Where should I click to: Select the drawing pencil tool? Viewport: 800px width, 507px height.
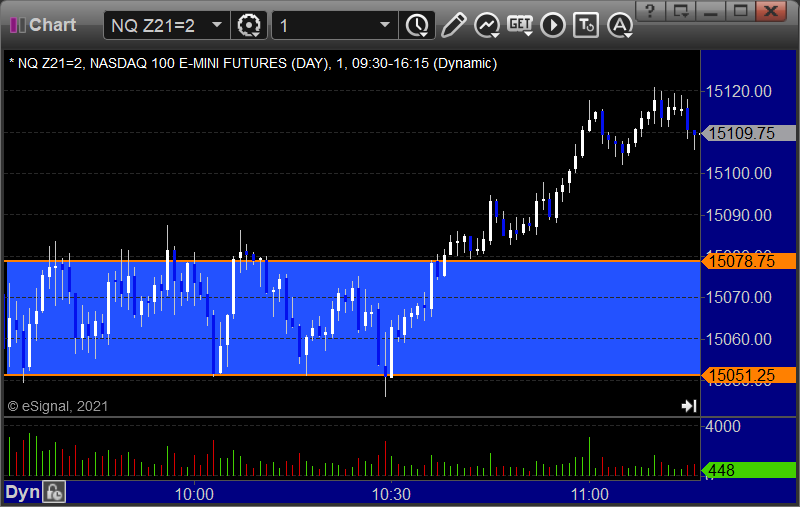pyautogui.click(x=453, y=25)
